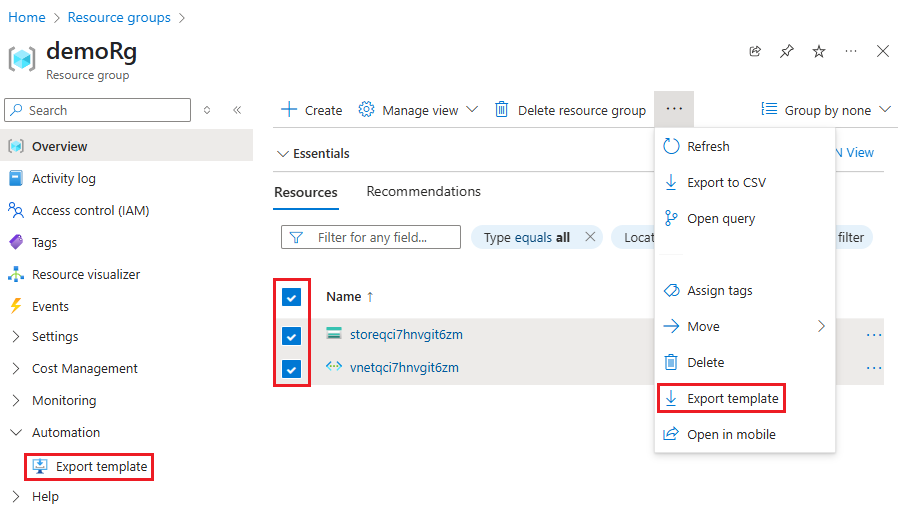Switch to the Resources tab
898x510 pixels.
306,192
